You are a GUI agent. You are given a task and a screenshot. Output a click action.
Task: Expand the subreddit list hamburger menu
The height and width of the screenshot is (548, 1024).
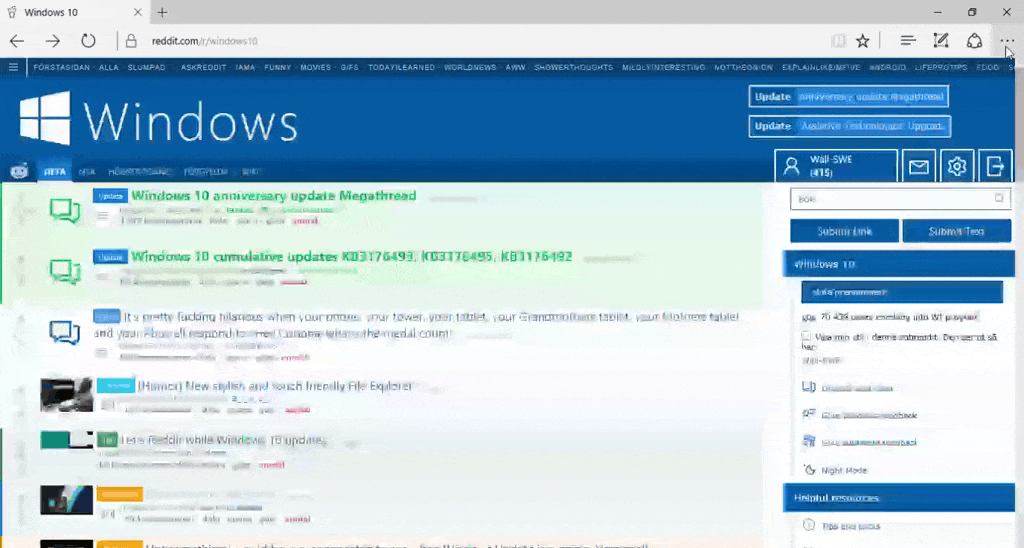click(x=13, y=67)
